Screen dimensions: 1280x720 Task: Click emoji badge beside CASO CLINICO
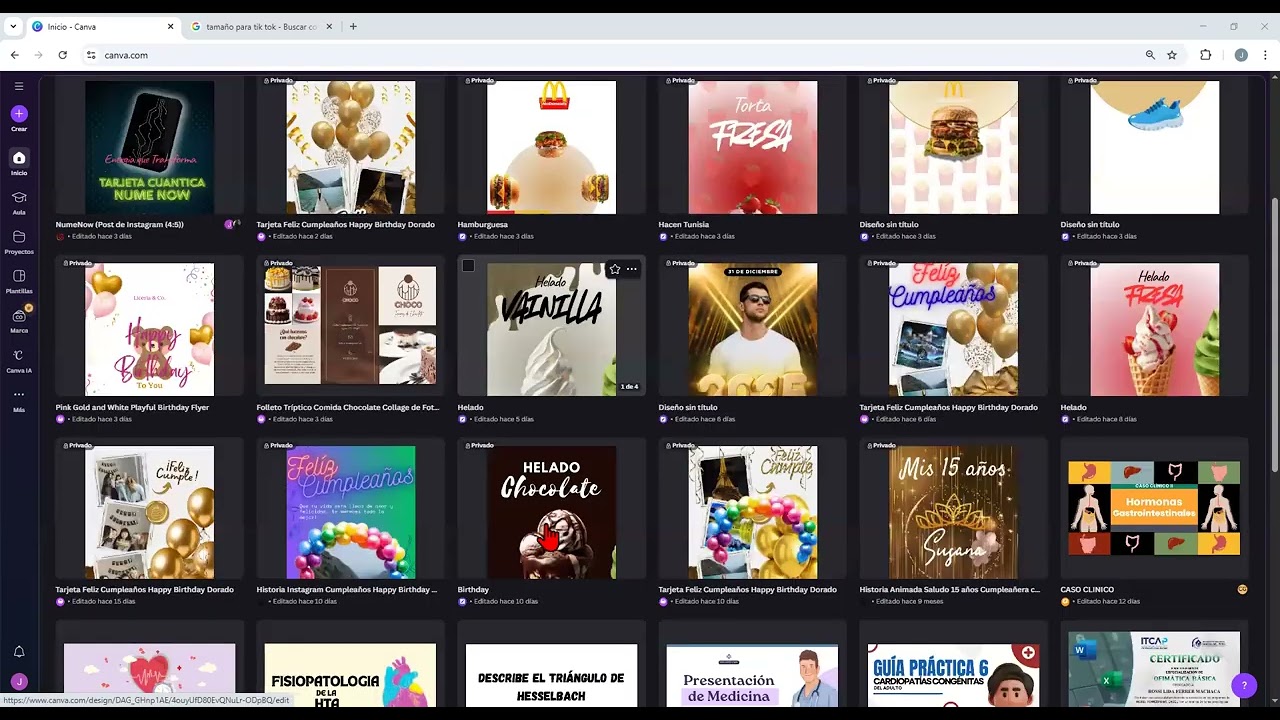pos(1242,589)
